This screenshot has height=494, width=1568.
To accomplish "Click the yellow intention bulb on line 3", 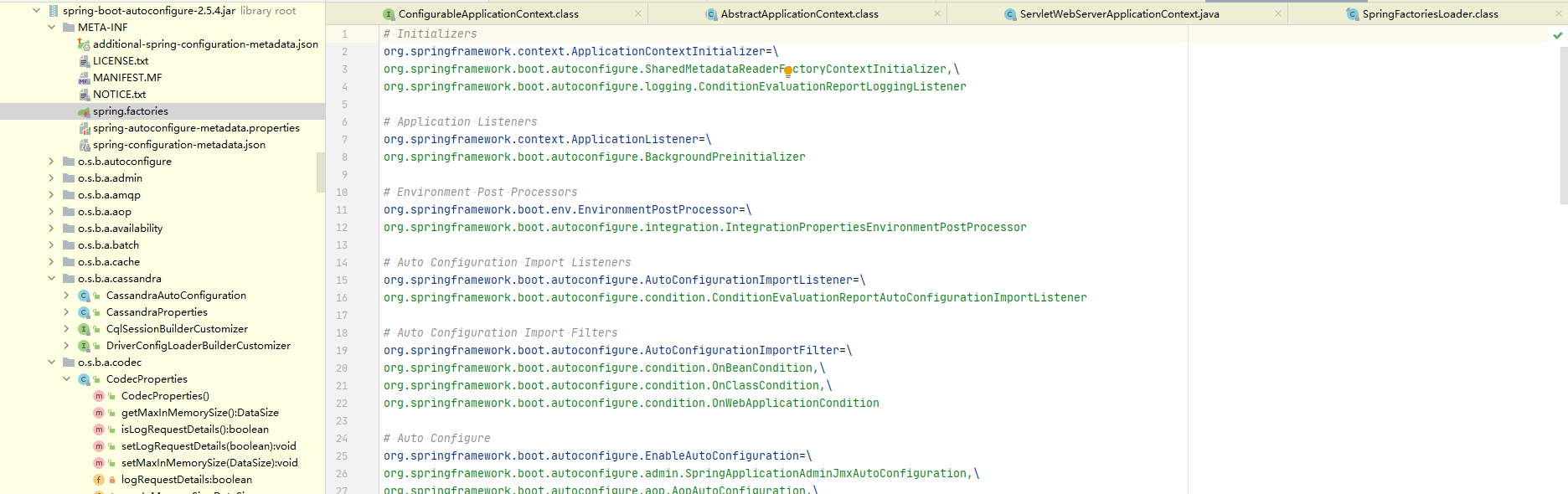I will 787,71.
